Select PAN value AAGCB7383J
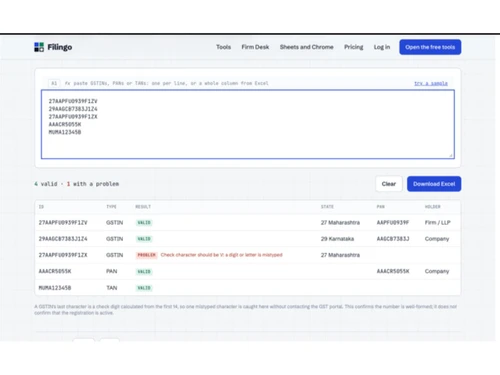 click(x=393, y=239)
